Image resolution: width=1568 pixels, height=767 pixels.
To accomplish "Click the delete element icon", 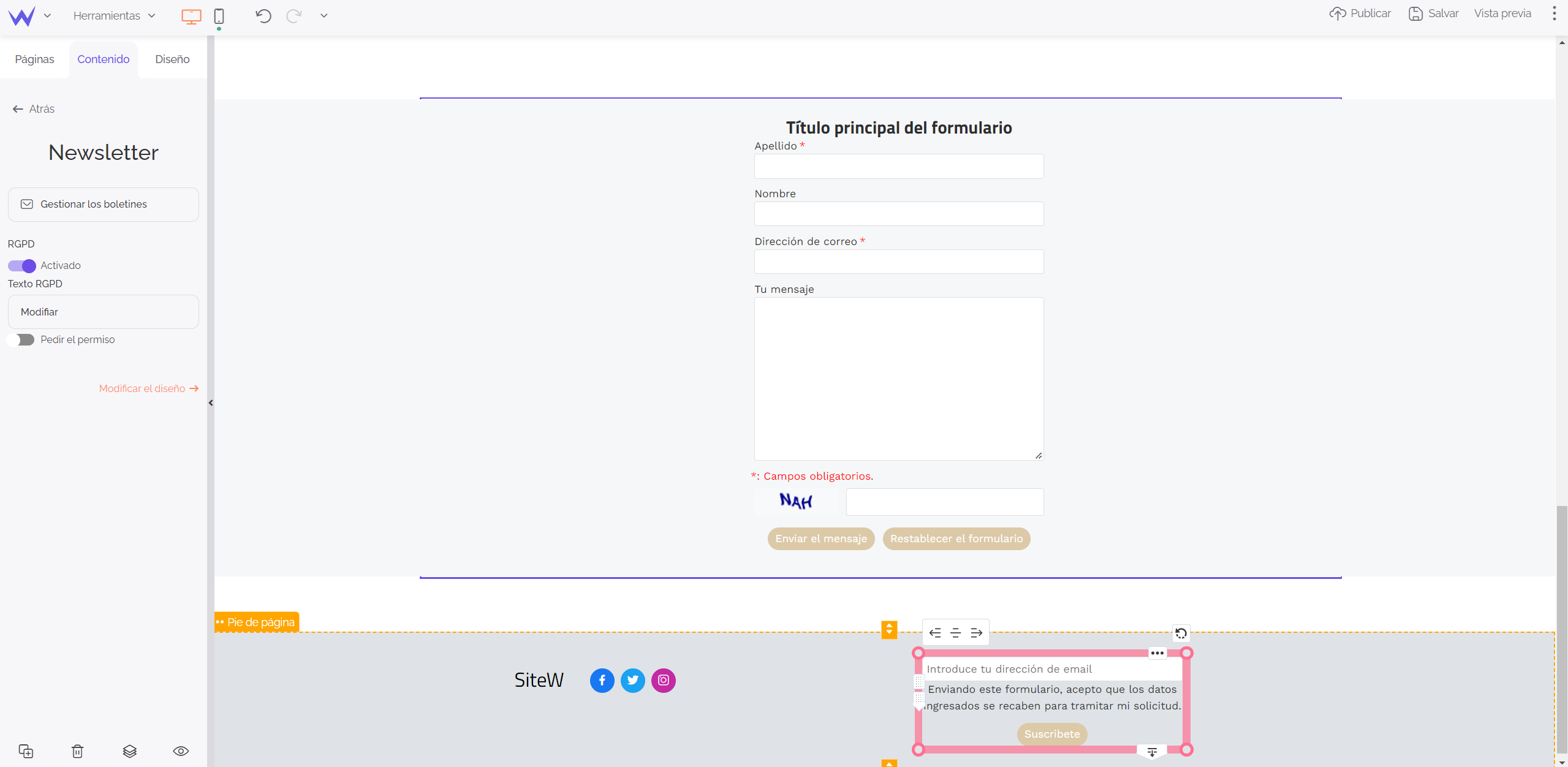I will [78, 751].
